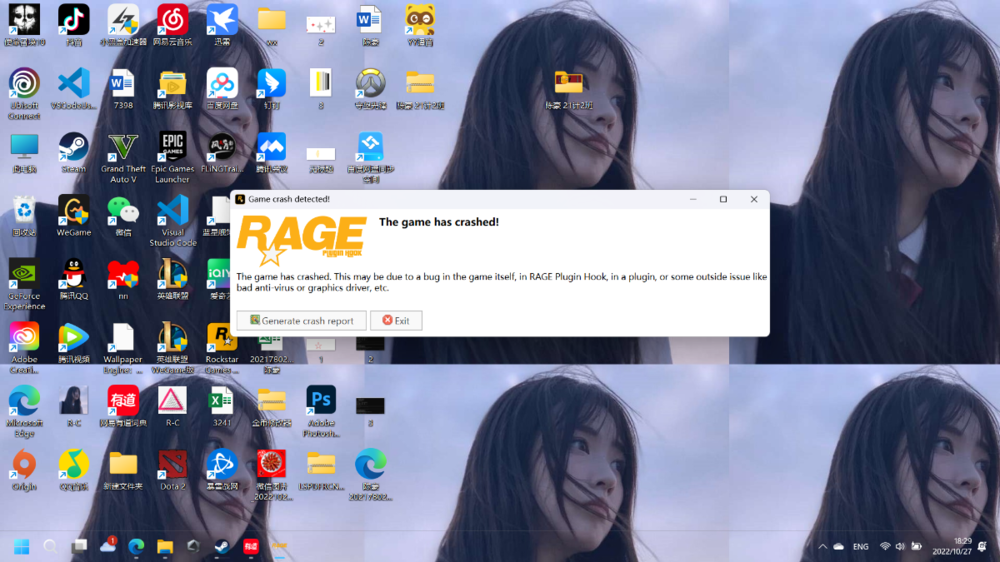
Task: Open the volume tray icon
Action: pyautogui.click(x=900, y=547)
